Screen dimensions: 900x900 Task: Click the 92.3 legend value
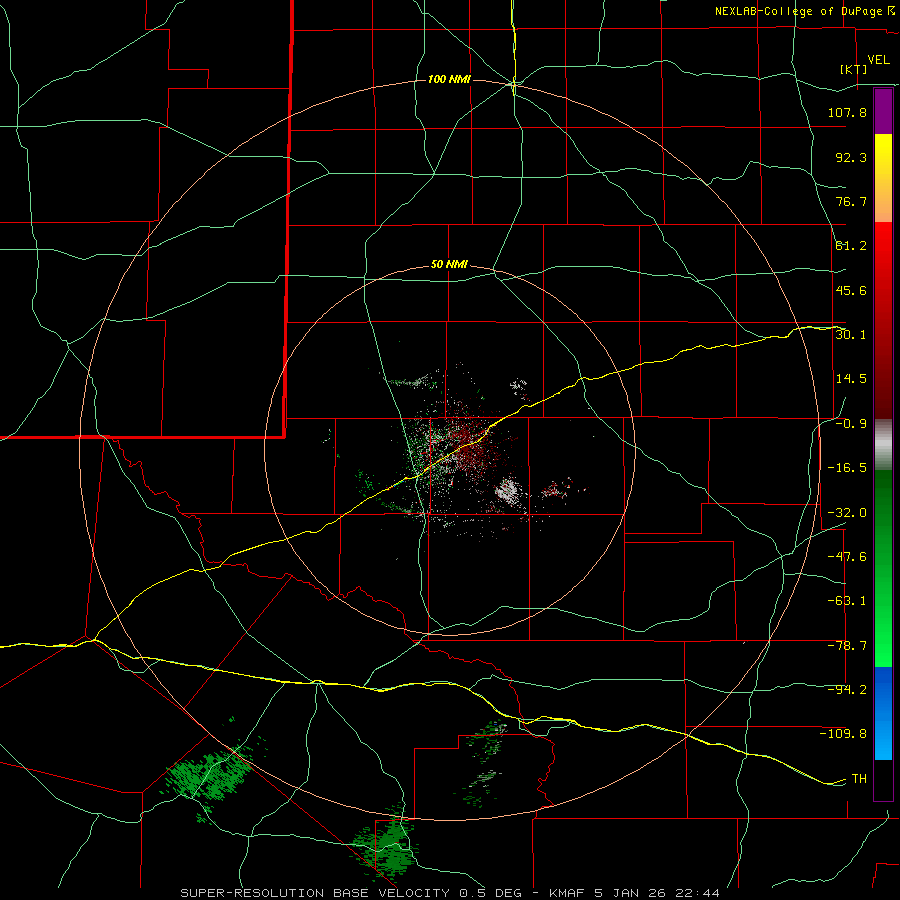851,157
